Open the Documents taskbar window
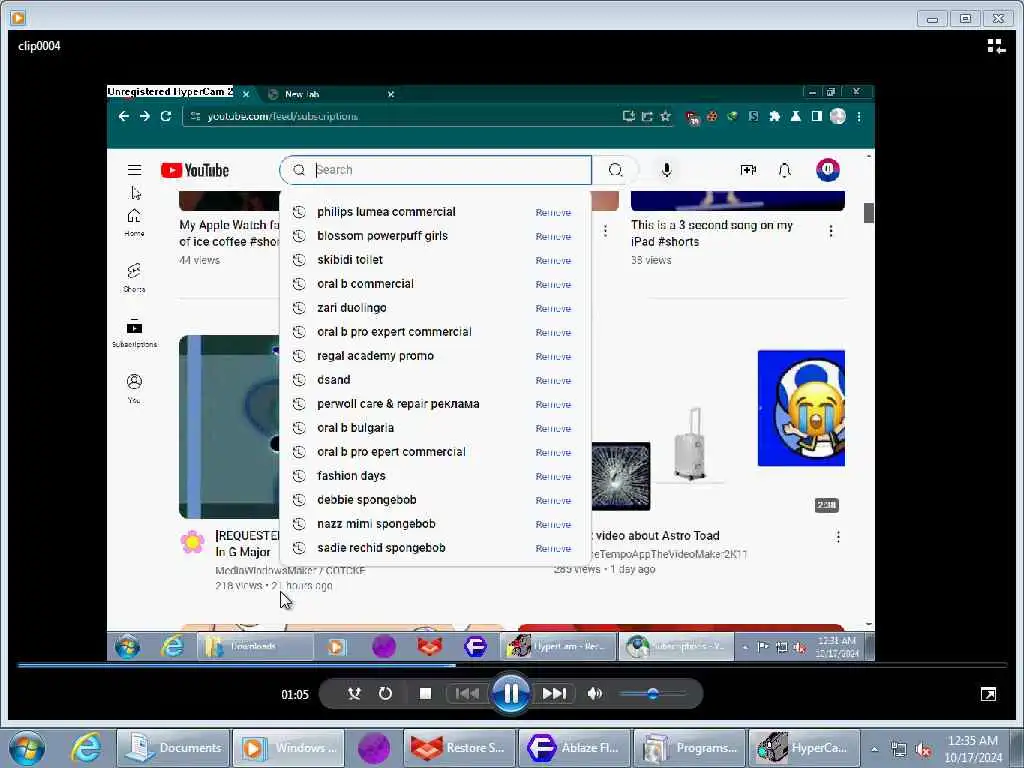 pos(174,748)
